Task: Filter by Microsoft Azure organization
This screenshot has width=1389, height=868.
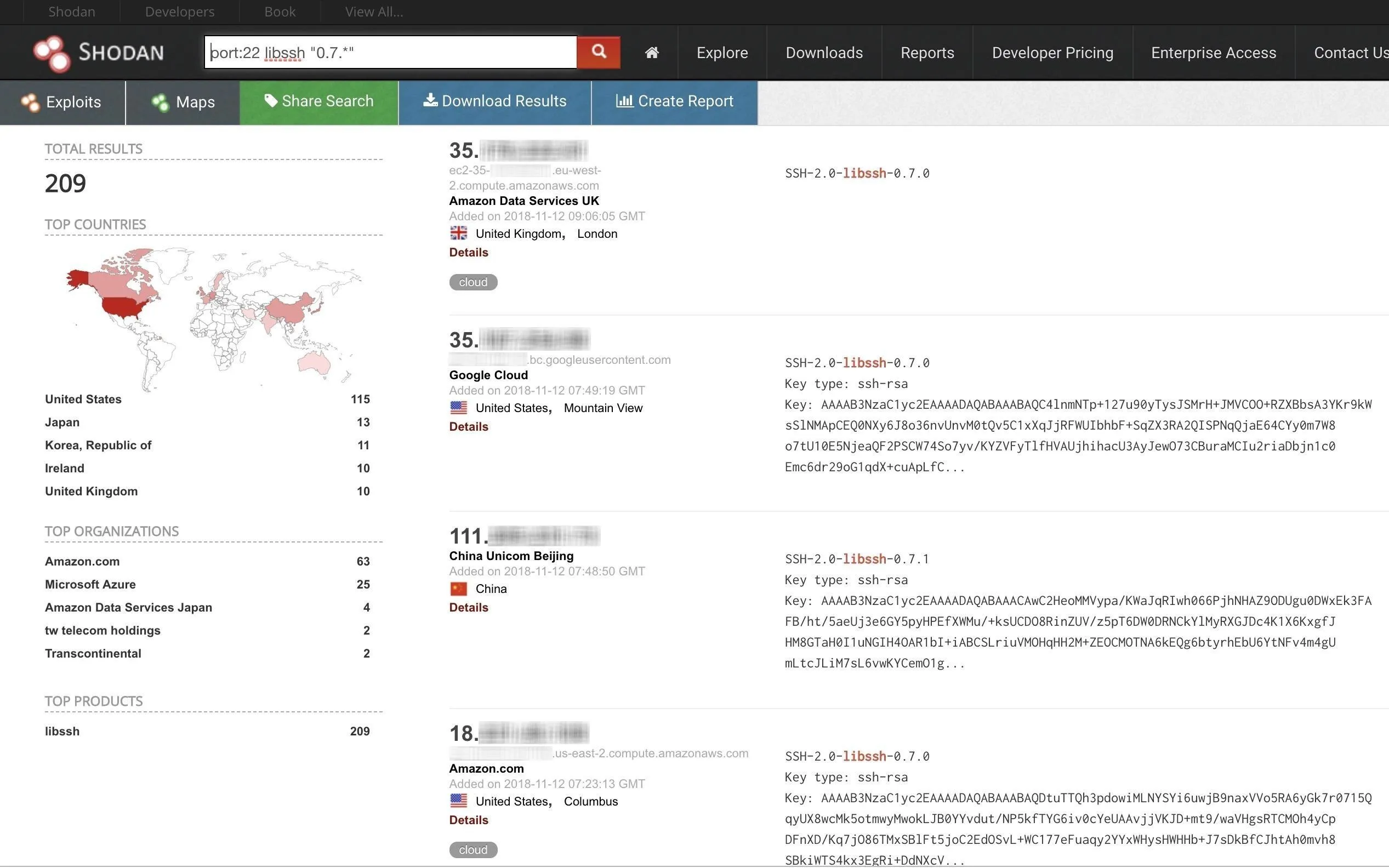Action: (x=90, y=584)
